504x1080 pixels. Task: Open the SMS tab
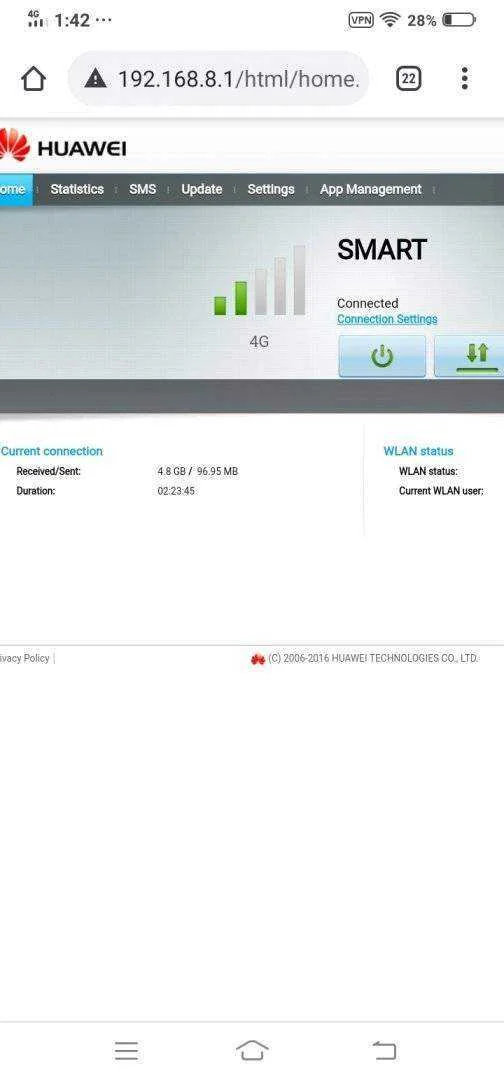[x=143, y=189]
